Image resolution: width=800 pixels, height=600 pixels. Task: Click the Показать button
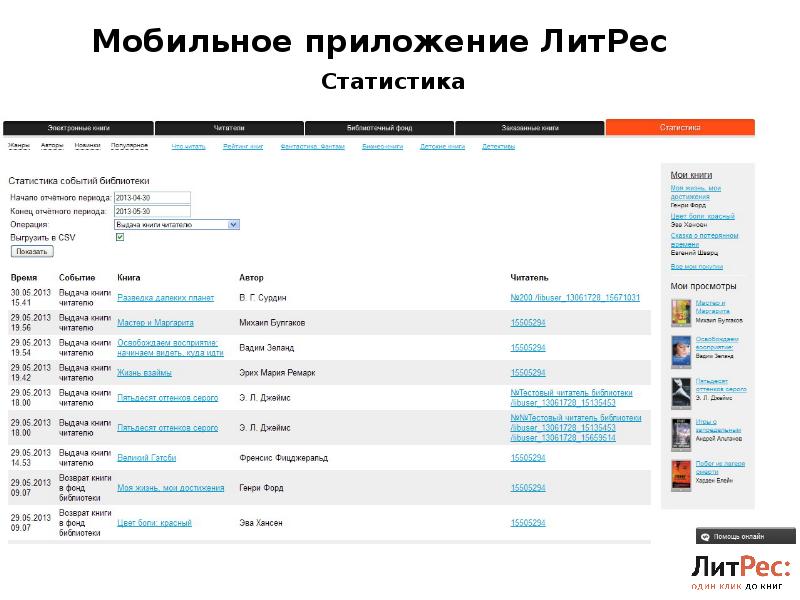click(x=32, y=252)
